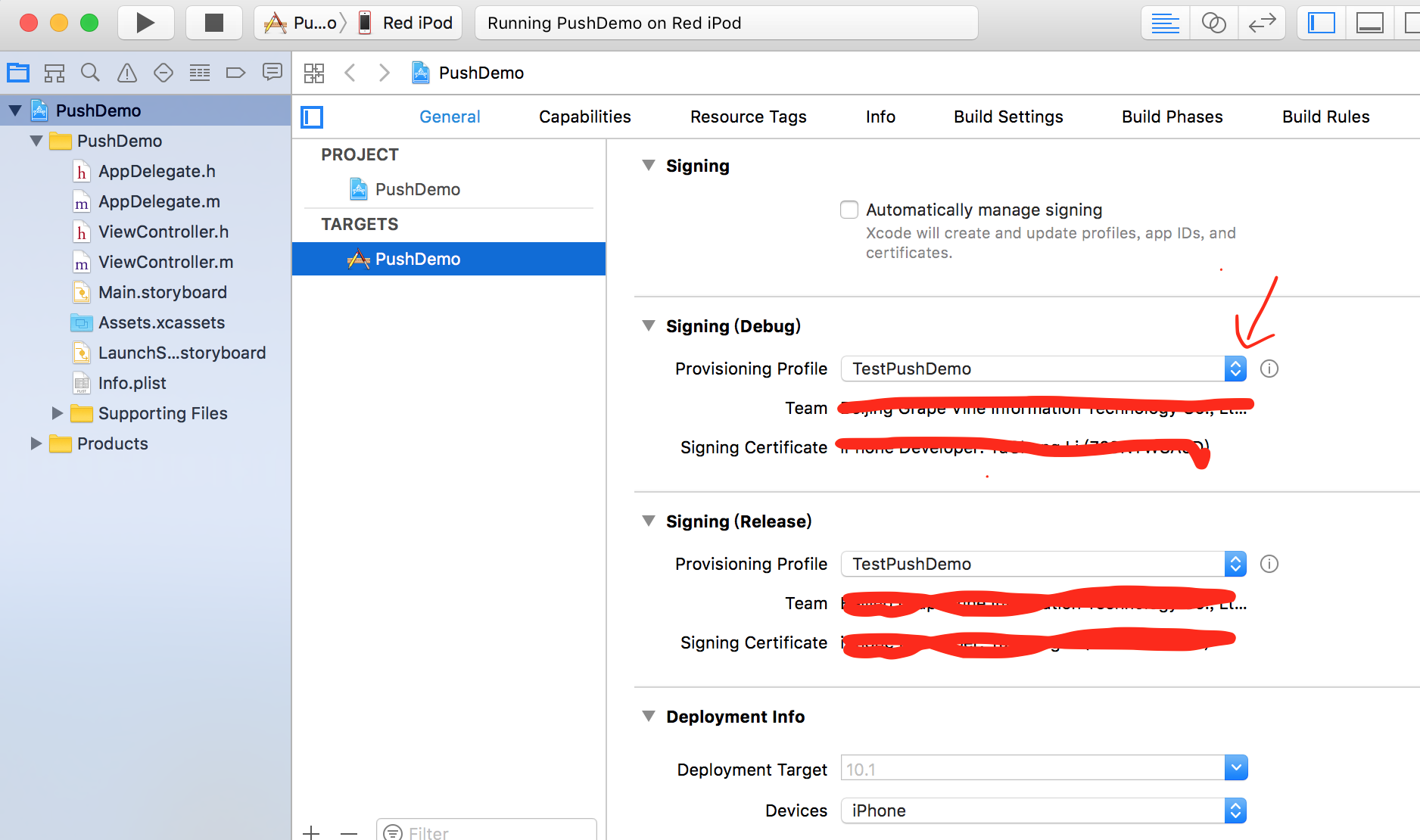The image size is (1420, 840).
Task: Toggle the Debug area visibility
Action: coord(1369,23)
